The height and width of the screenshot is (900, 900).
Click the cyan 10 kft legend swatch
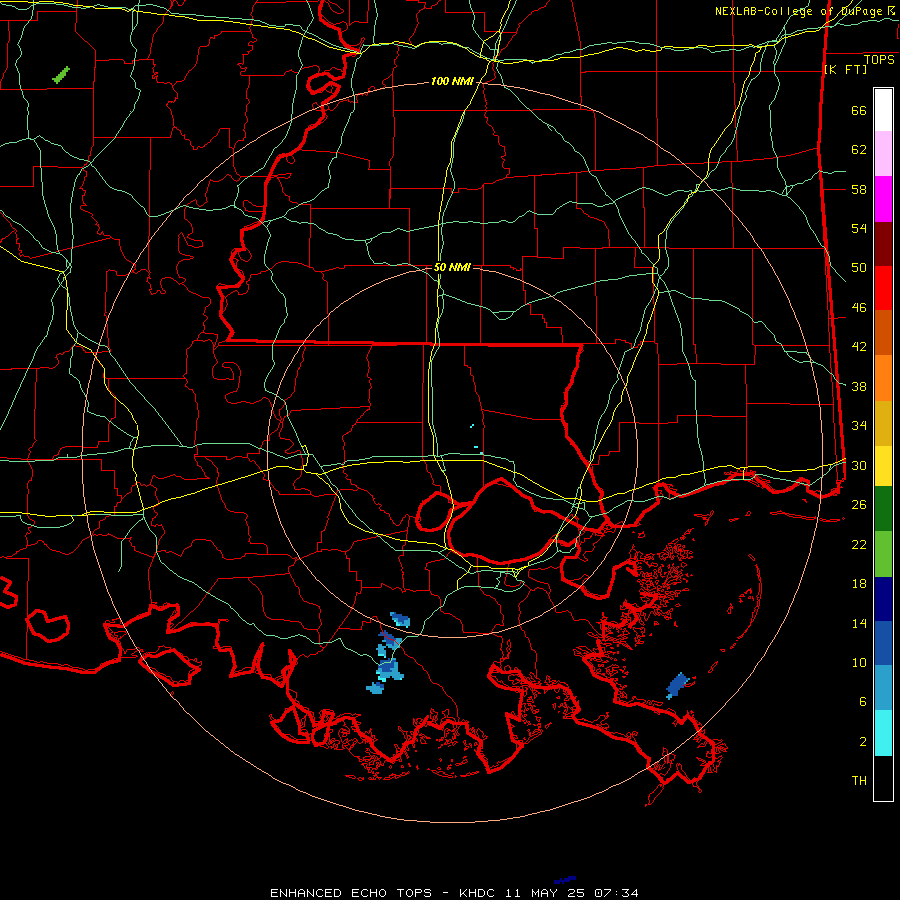883,733
